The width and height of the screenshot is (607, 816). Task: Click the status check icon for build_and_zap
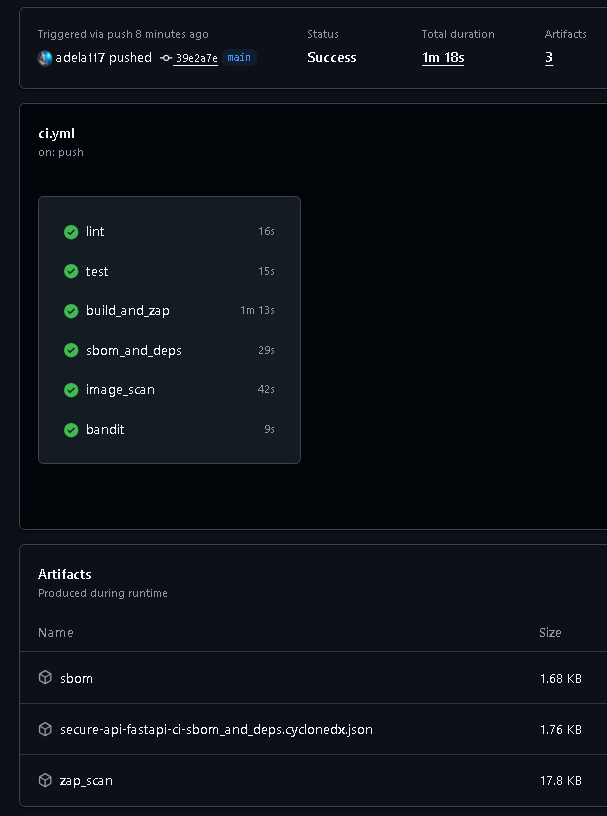pyautogui.click(x=71, y=311)
